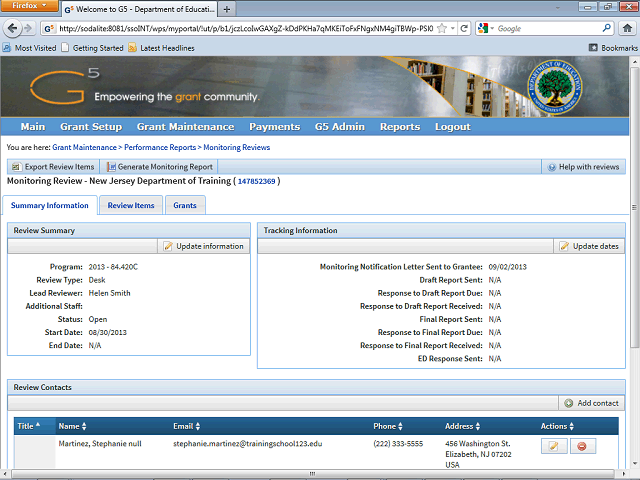Open the G5 Admin menu
Screen dimensions: 640x480
click(x=340, y=127)
